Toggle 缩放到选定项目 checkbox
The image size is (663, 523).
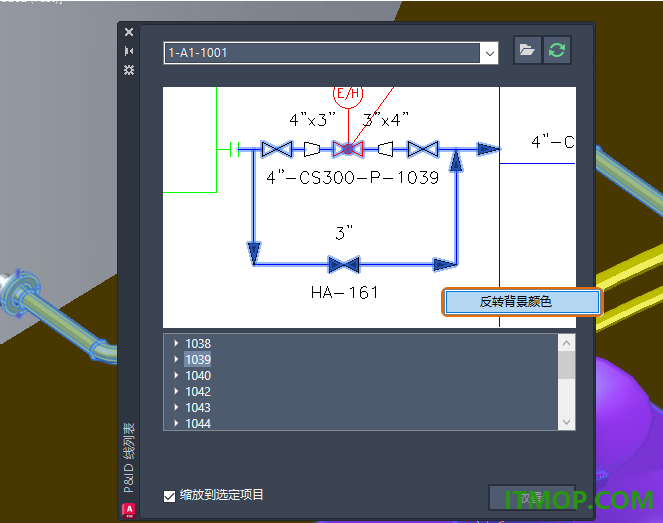coord(169,496)
